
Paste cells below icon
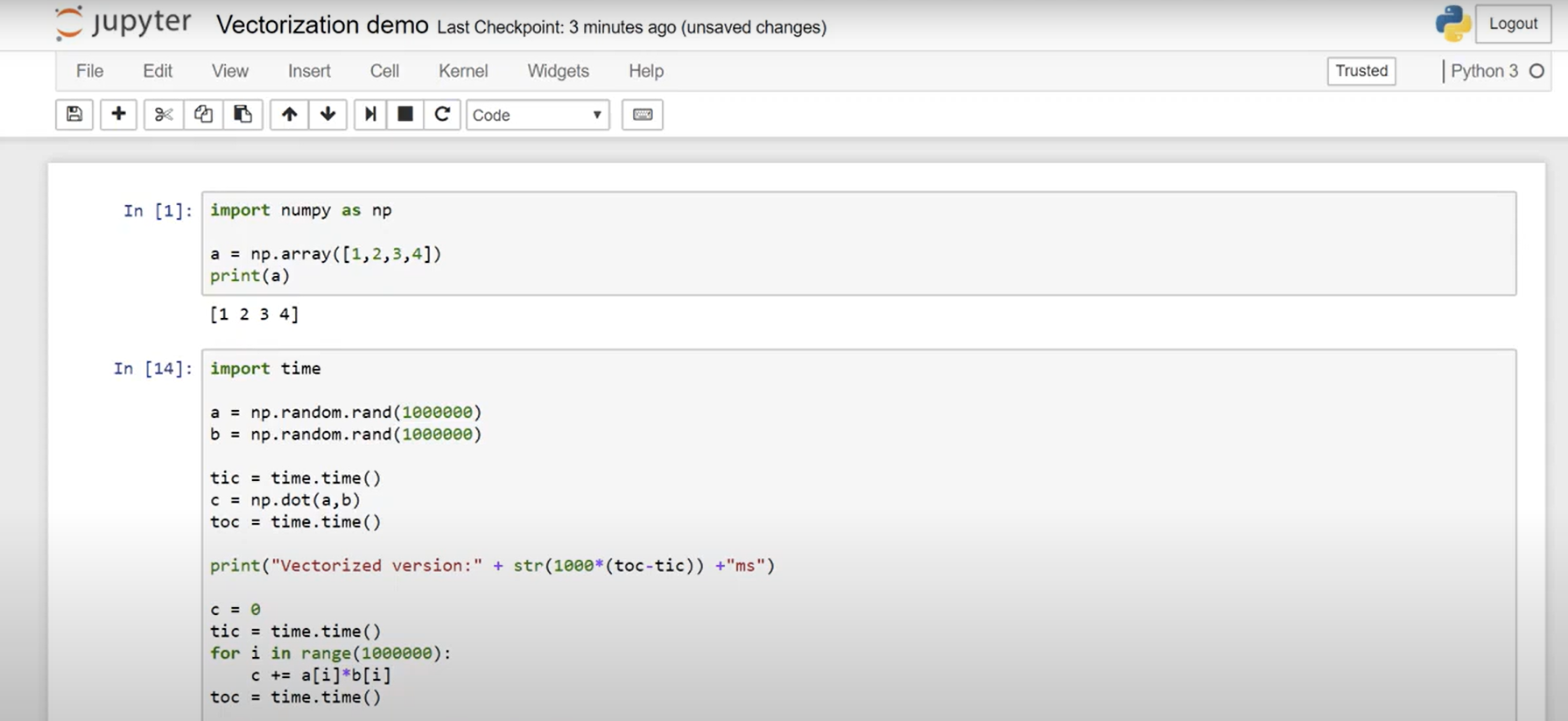point(243,115)
